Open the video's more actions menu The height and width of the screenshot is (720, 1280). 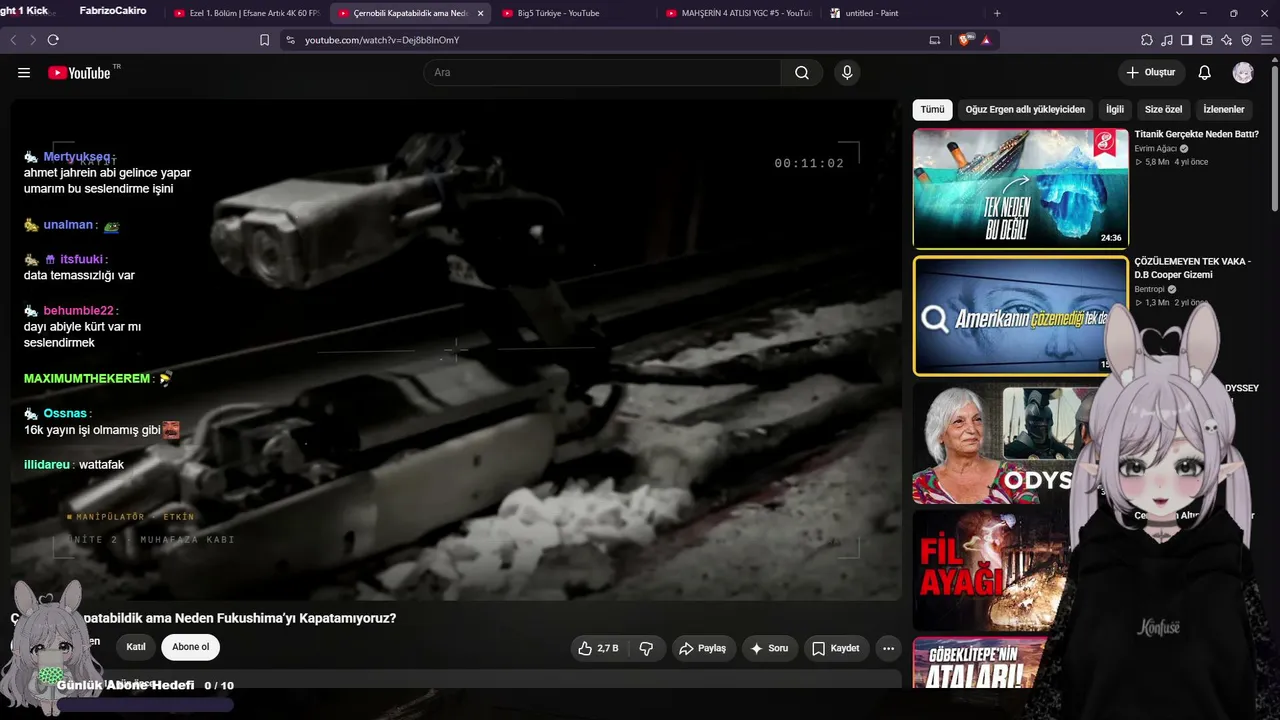pyautogui.click(x=888, y=648)
